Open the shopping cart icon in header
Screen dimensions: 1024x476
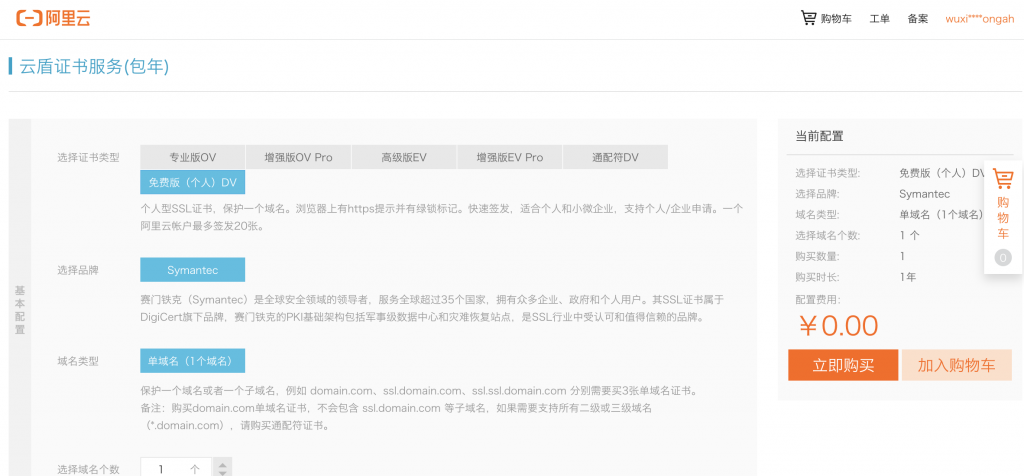click(808, 18)
